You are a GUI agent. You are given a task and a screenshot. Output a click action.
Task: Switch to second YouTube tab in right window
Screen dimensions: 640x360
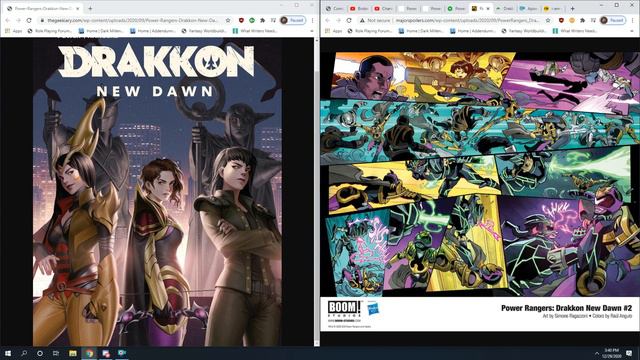tap(384, 8)
